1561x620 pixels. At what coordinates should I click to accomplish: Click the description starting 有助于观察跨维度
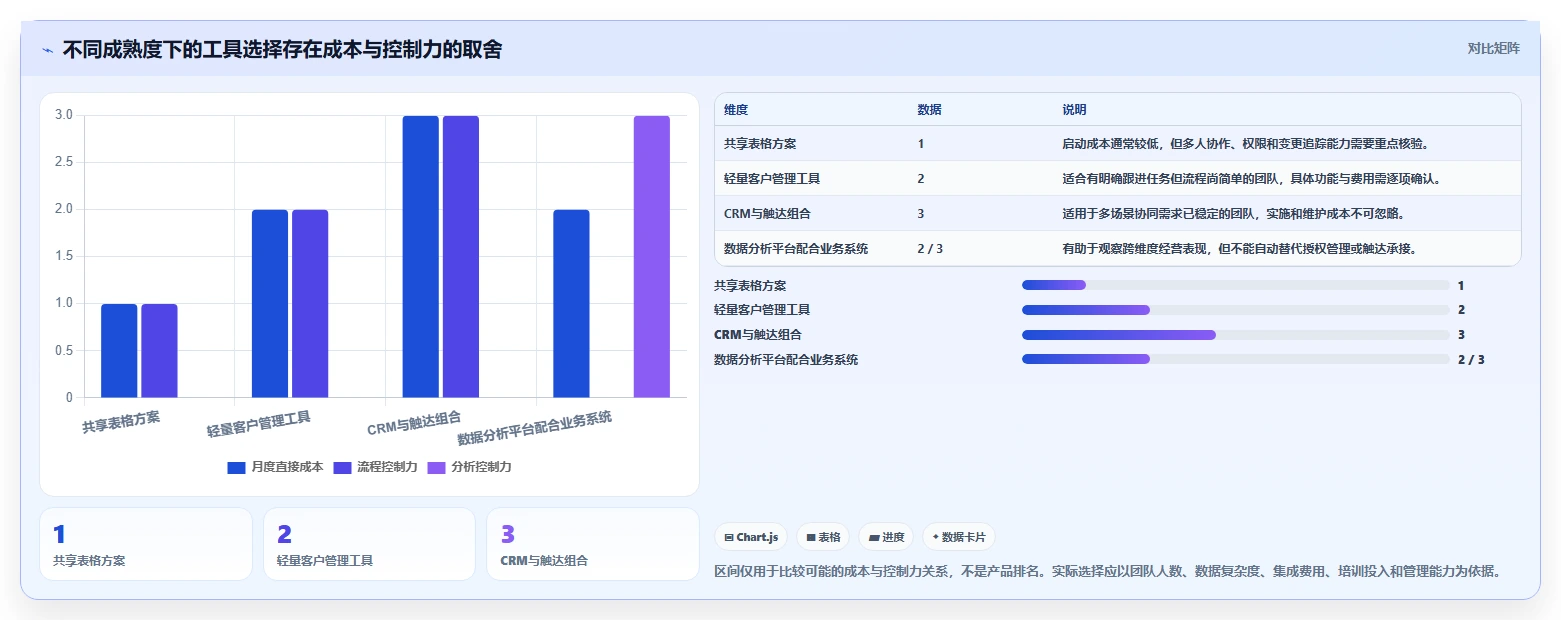1239,249
